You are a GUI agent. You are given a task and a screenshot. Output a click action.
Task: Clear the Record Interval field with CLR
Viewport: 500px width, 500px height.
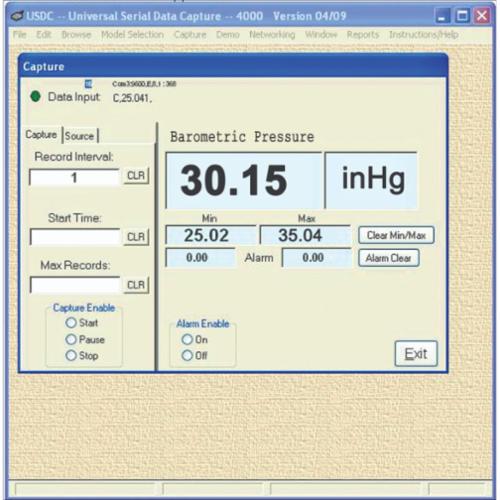[x=136, y=176]
